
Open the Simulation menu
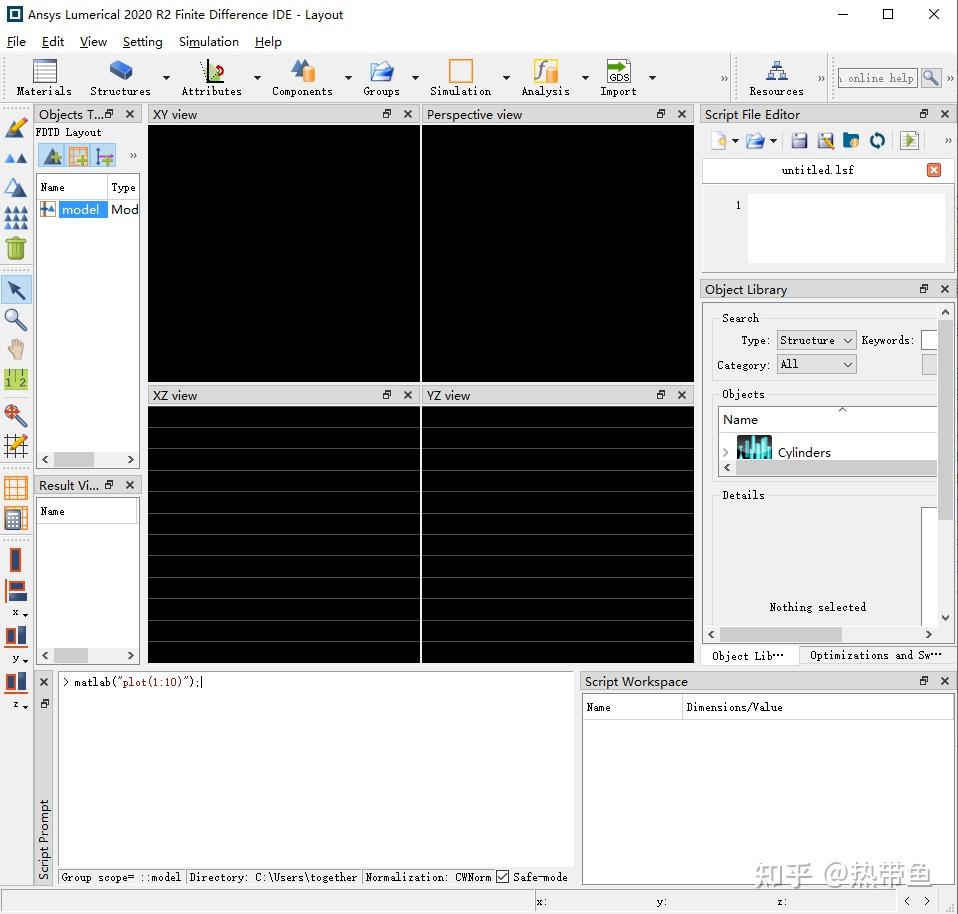tap(208, 42)
